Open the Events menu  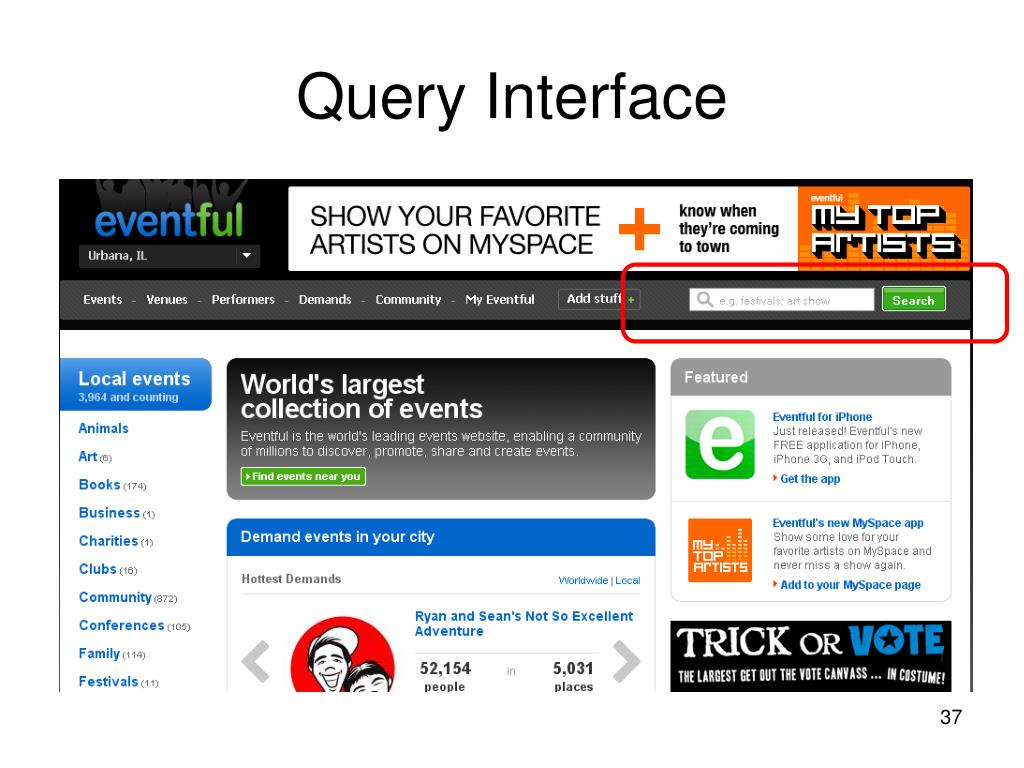[x=103, y=300]
